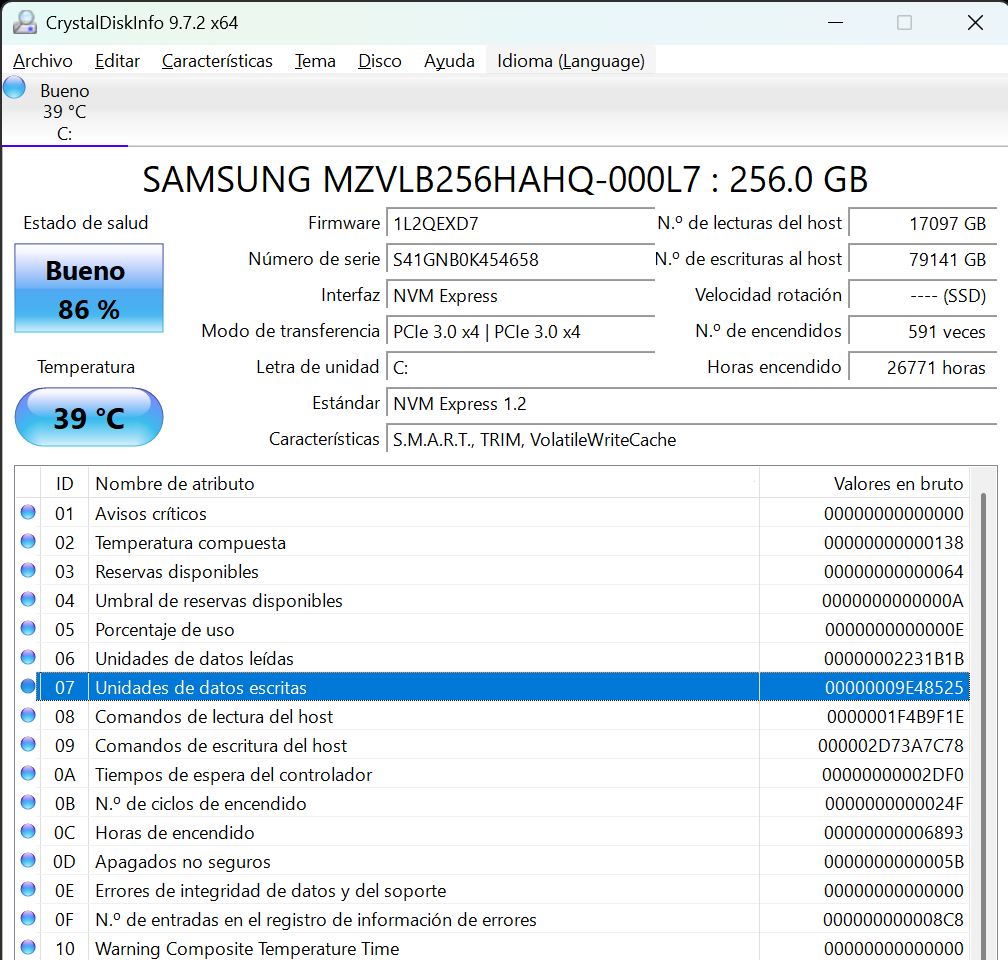1008x960 pixels.
Task: Click the serial number field S41GNB0K454658
Action: pos(520,260)
